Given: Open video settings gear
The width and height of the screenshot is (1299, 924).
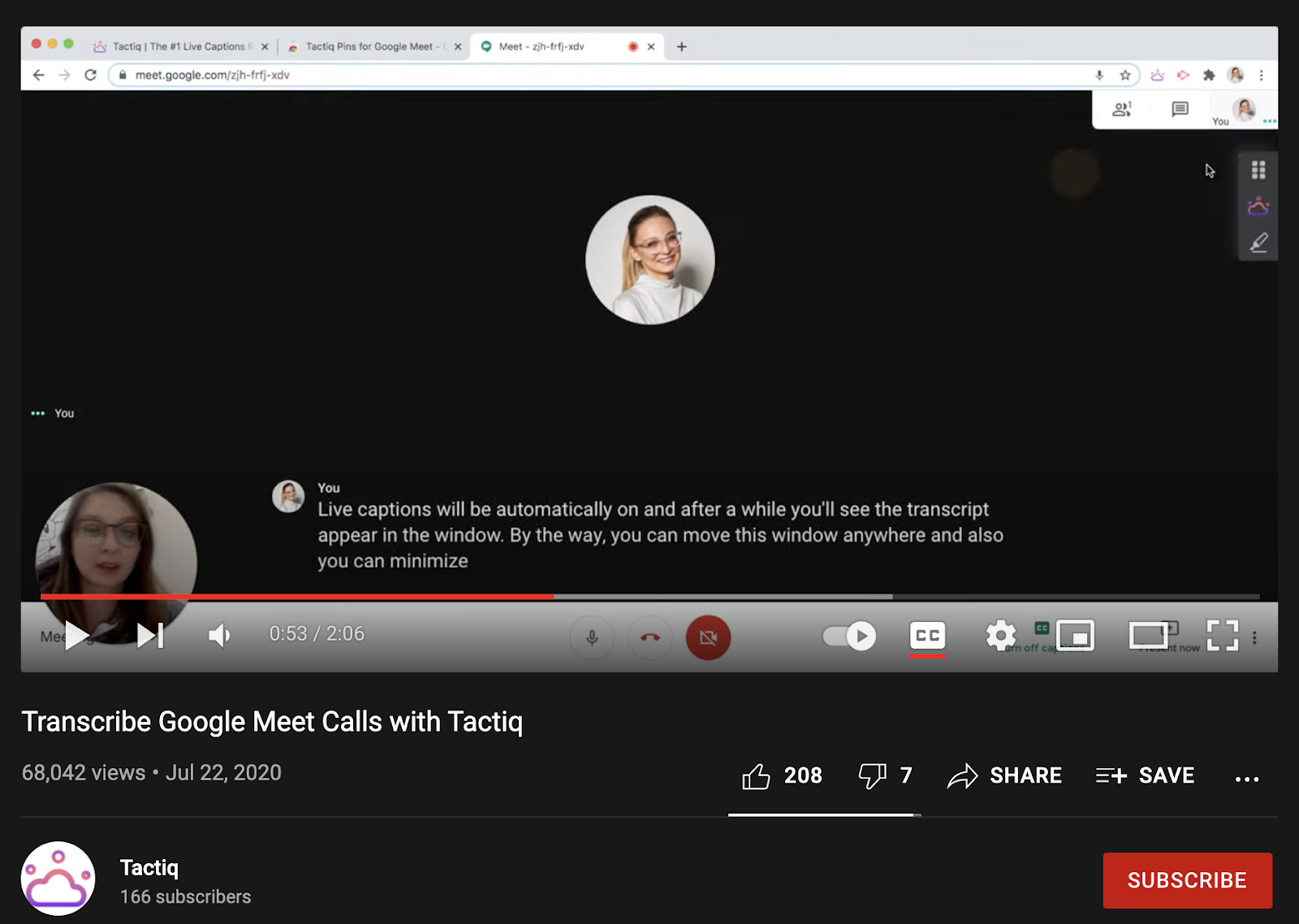Looking at the screenshot, I should point(1000,636).
